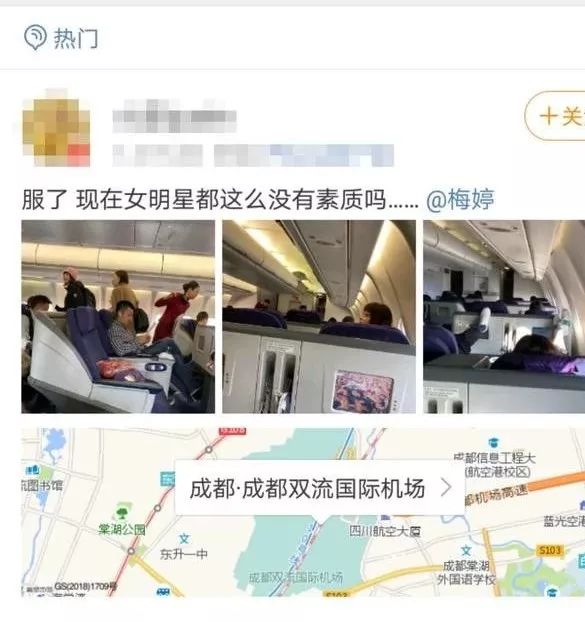Viewport: 585px width, 622px height.
Task: Tap the library icon near 图书馆
Action: (33, 470)
